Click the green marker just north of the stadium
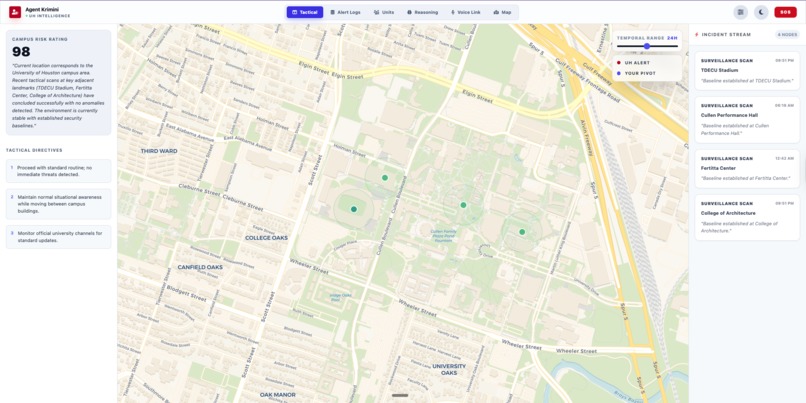The height and width of the screenshot is (403, 806). point(384,178)
